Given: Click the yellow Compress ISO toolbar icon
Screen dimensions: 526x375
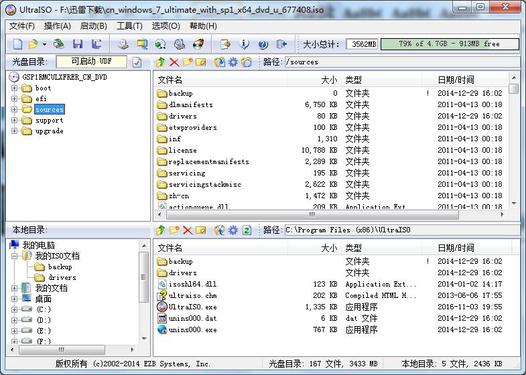Looking at the screenshot, I should point(142,44).
